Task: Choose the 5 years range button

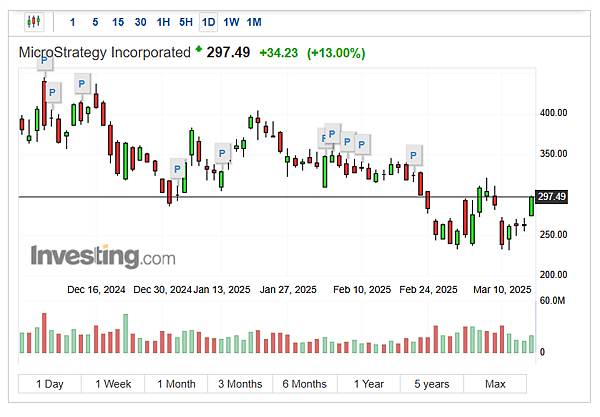Action: 432,384
